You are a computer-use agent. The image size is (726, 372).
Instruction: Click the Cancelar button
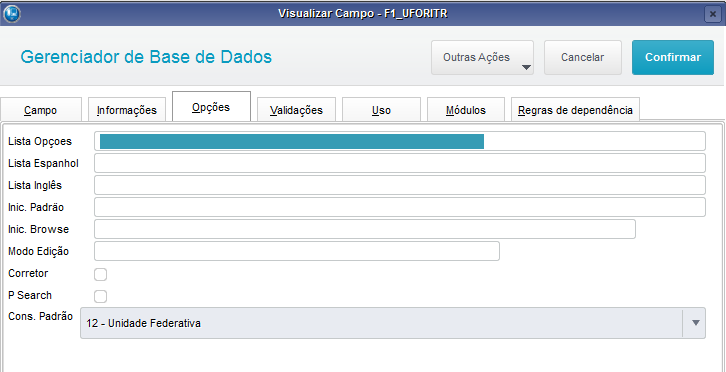582,57
